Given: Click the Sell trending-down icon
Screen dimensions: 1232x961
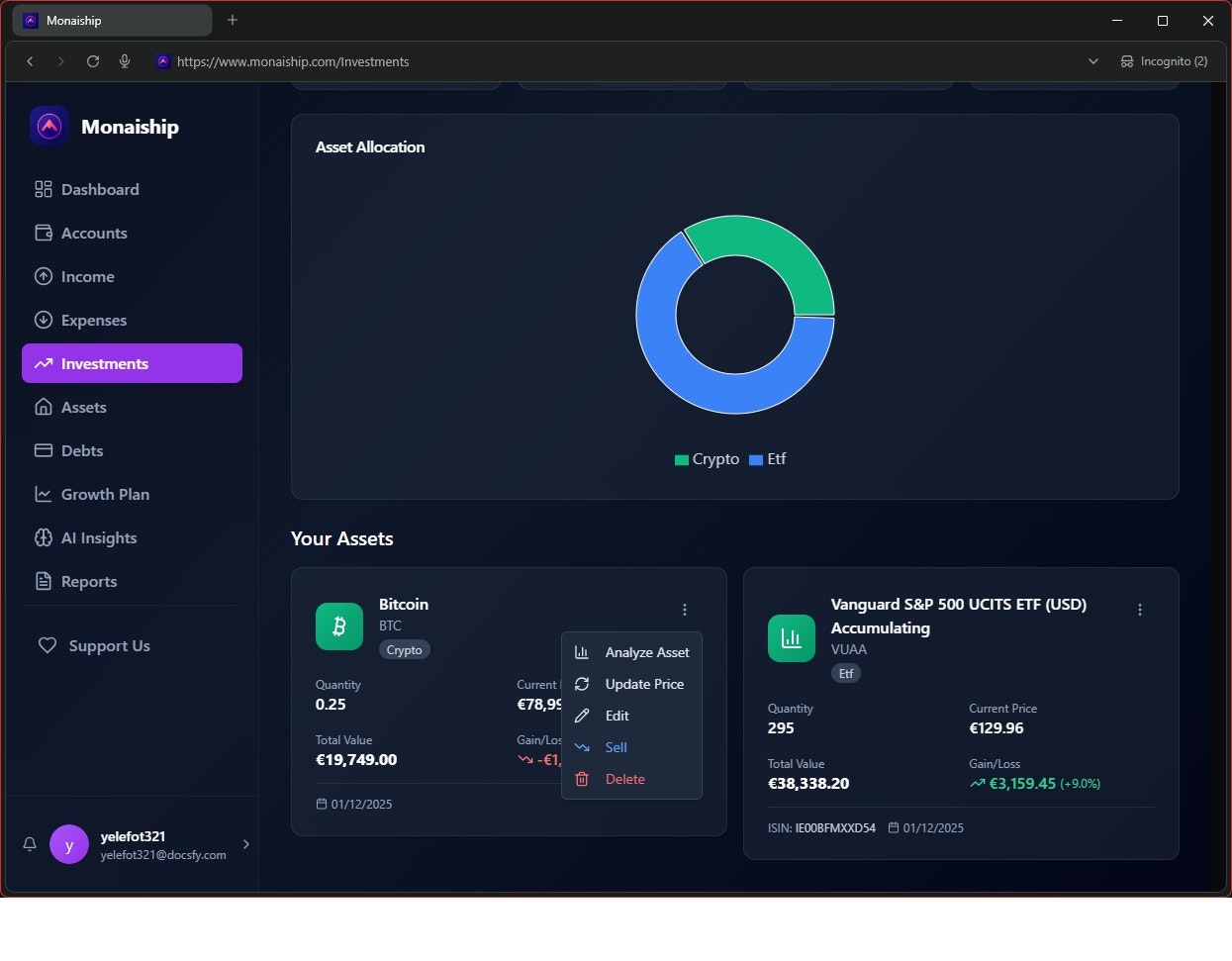Looking at the screenshot, I should (582, 747).
